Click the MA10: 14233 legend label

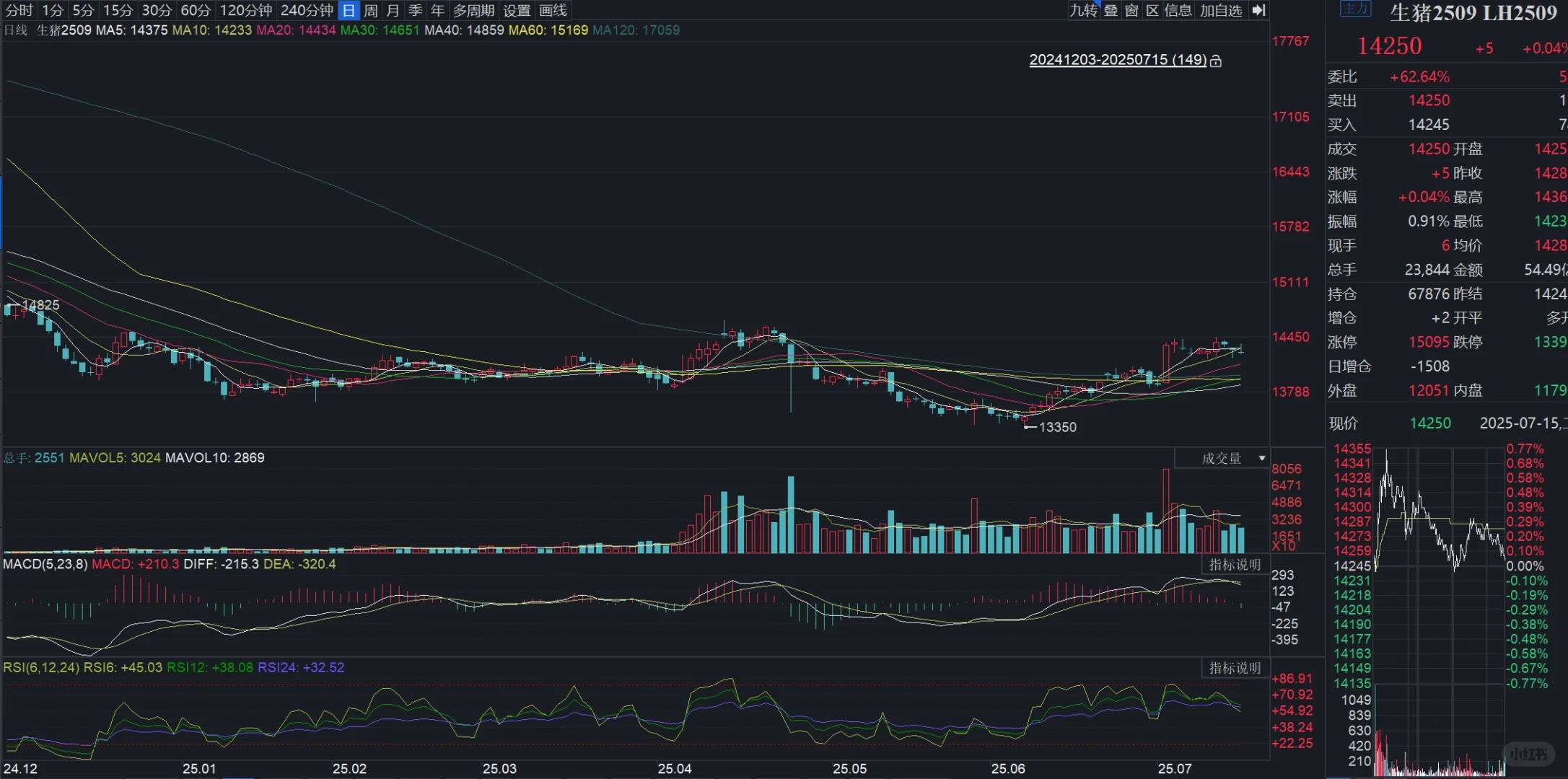click(x=212, y=30)
